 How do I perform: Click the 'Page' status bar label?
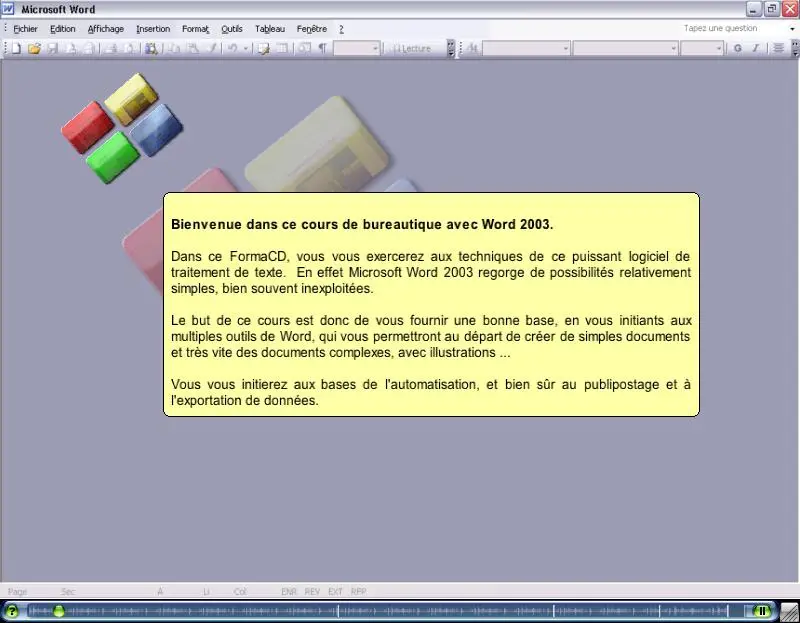17,592
